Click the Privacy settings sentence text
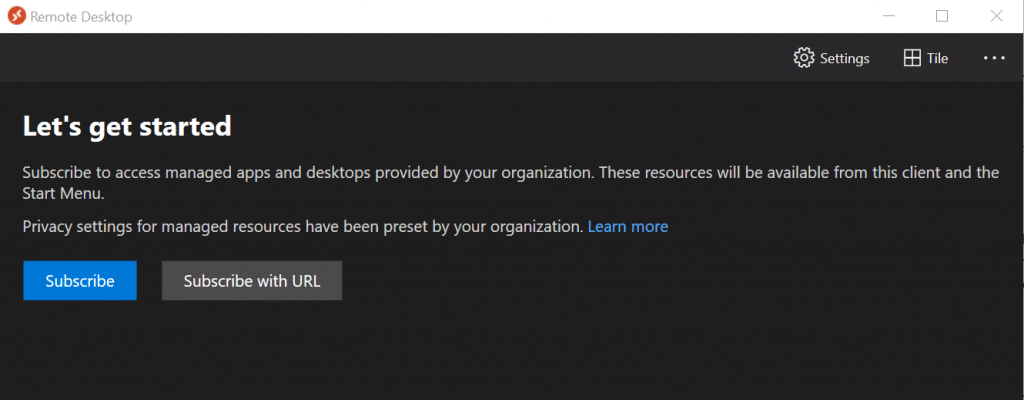1024x400 pixels. coord(302,227)
